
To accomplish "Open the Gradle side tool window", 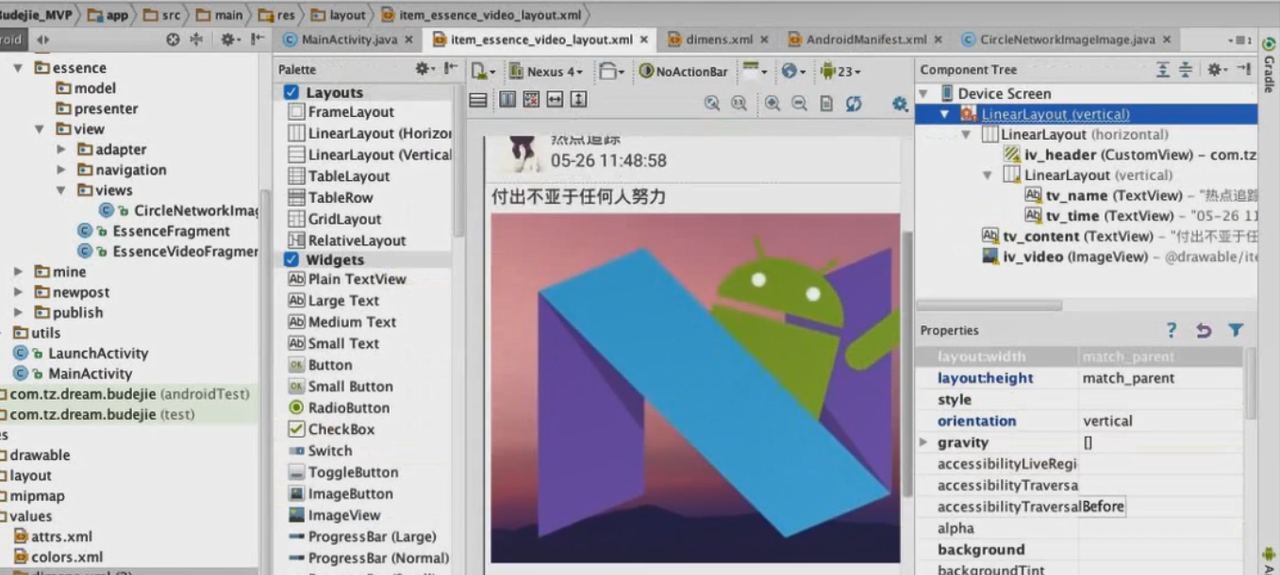I will point(1269,66).
